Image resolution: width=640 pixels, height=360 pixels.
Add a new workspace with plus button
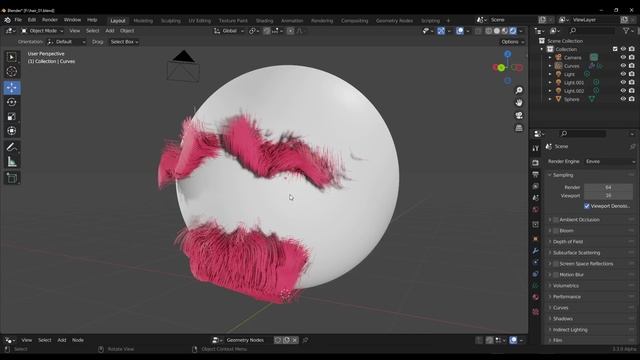[448, 21]
